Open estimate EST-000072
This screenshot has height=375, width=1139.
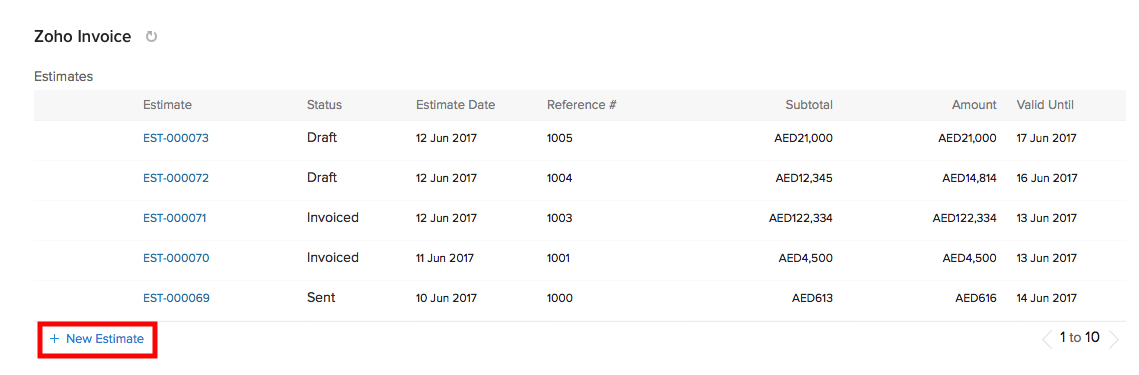pyautogui.click(x=176, y=178)
